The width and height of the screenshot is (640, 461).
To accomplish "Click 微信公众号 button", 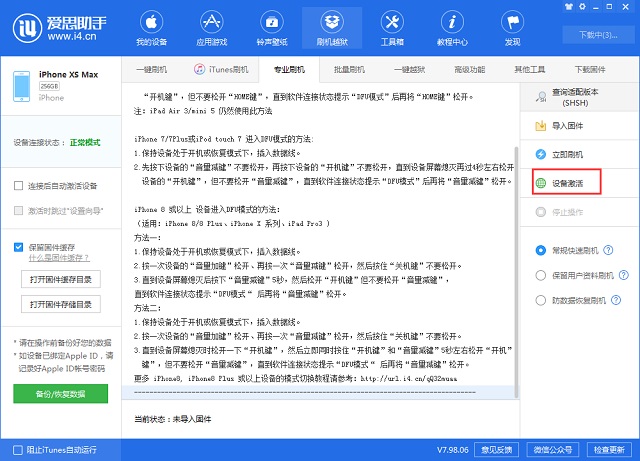I will click(x=553, y=450).
